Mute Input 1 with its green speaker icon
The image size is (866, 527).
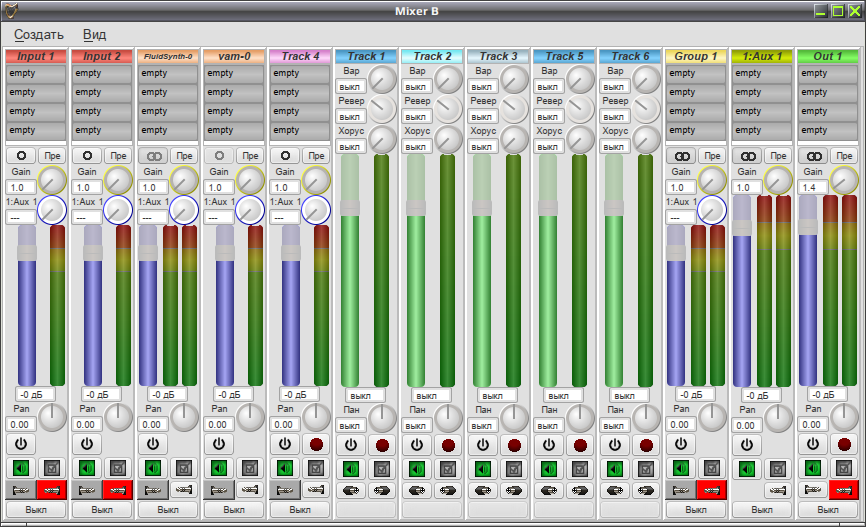pyautogui.click(x=21, y=468)
